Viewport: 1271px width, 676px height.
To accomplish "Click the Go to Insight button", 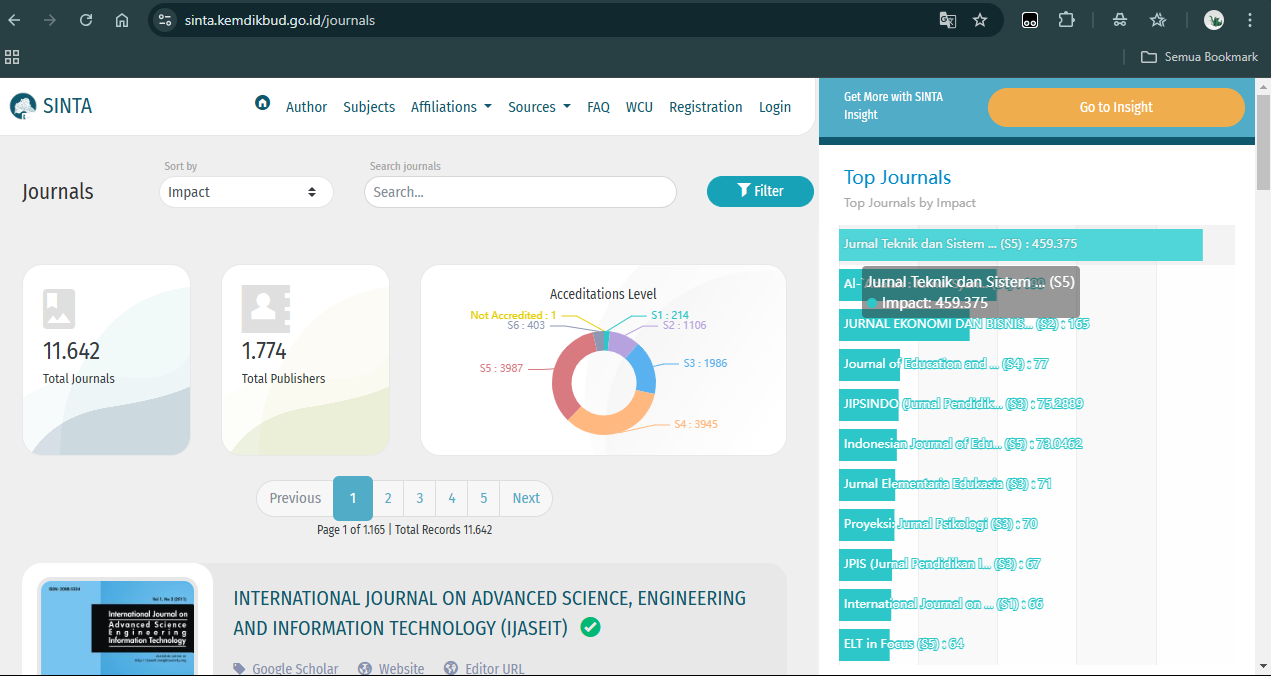I will pos(1116,107).
